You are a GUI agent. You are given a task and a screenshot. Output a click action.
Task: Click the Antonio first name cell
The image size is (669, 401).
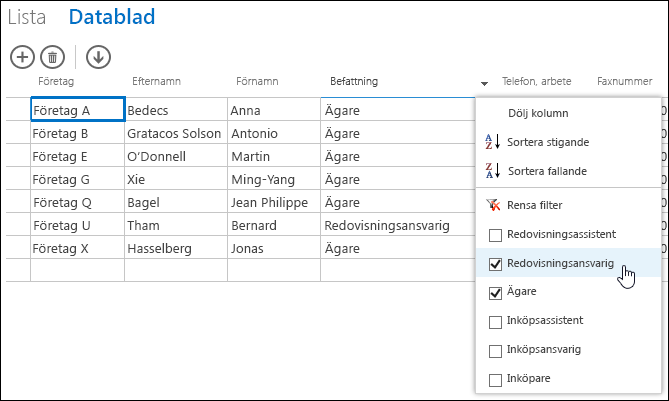click(274, 133)
